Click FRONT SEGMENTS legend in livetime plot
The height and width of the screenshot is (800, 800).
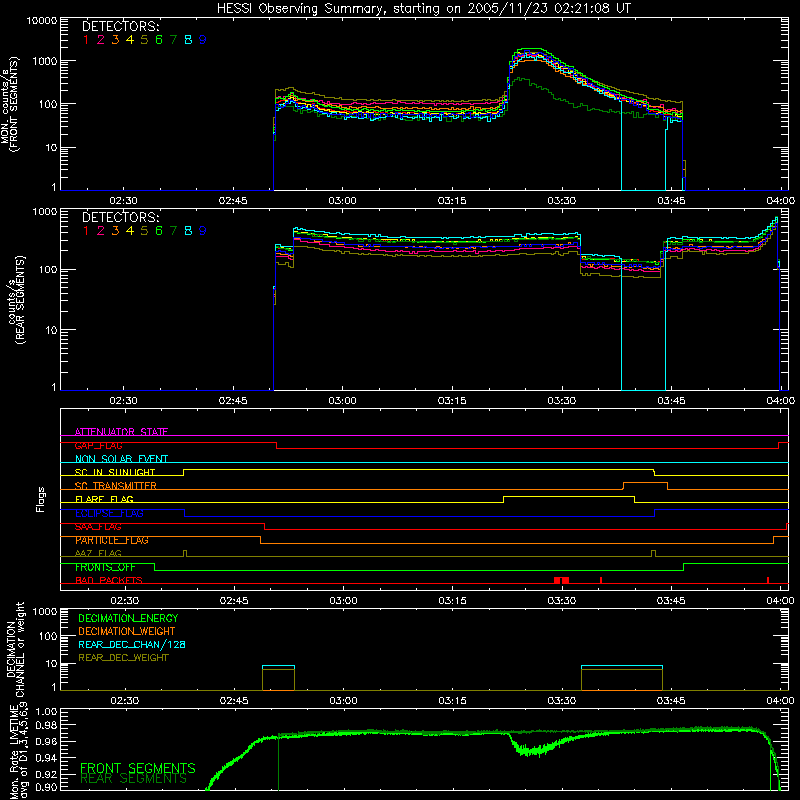point(138,768)
